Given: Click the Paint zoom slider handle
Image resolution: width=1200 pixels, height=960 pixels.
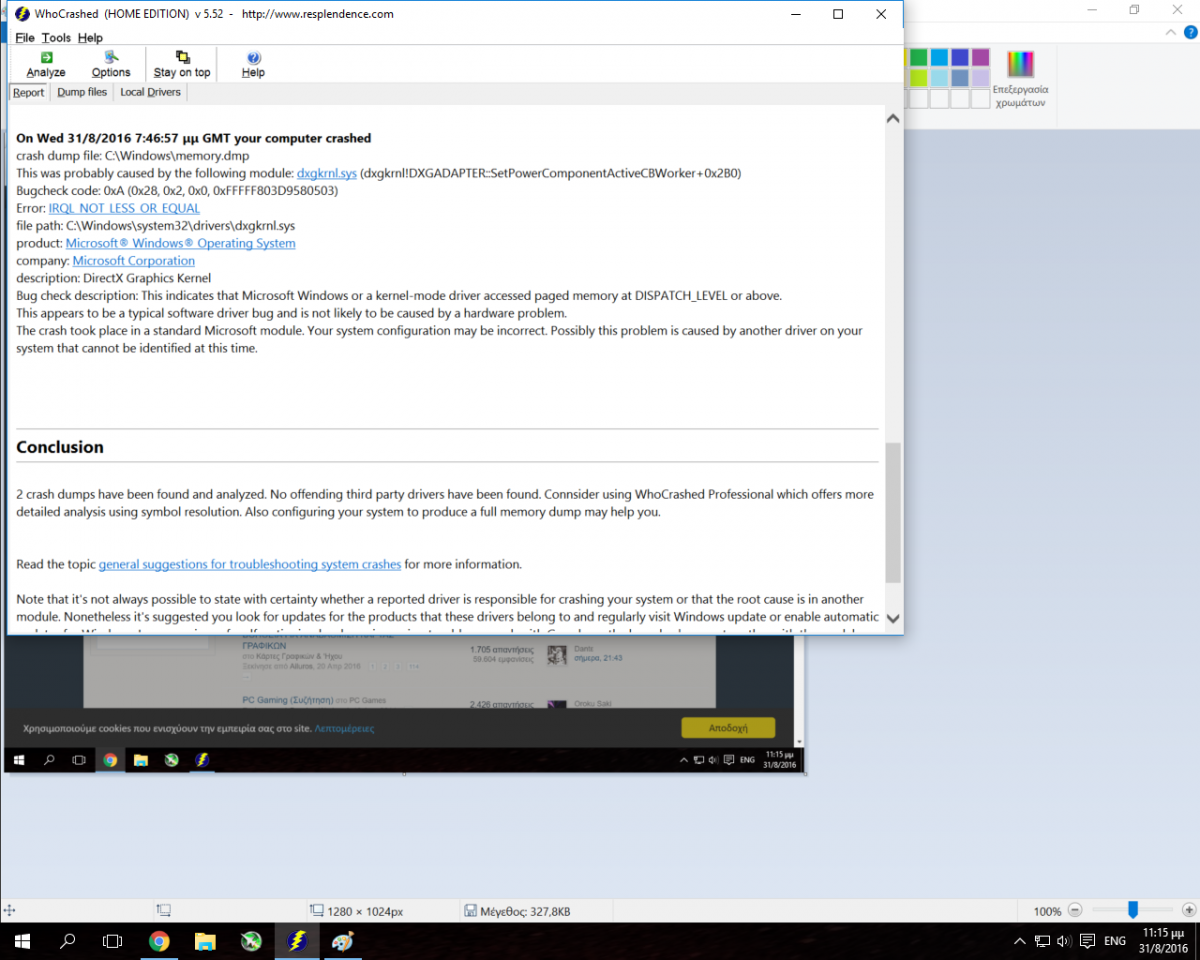Looking at the screenshot, I should [1133, 910].
